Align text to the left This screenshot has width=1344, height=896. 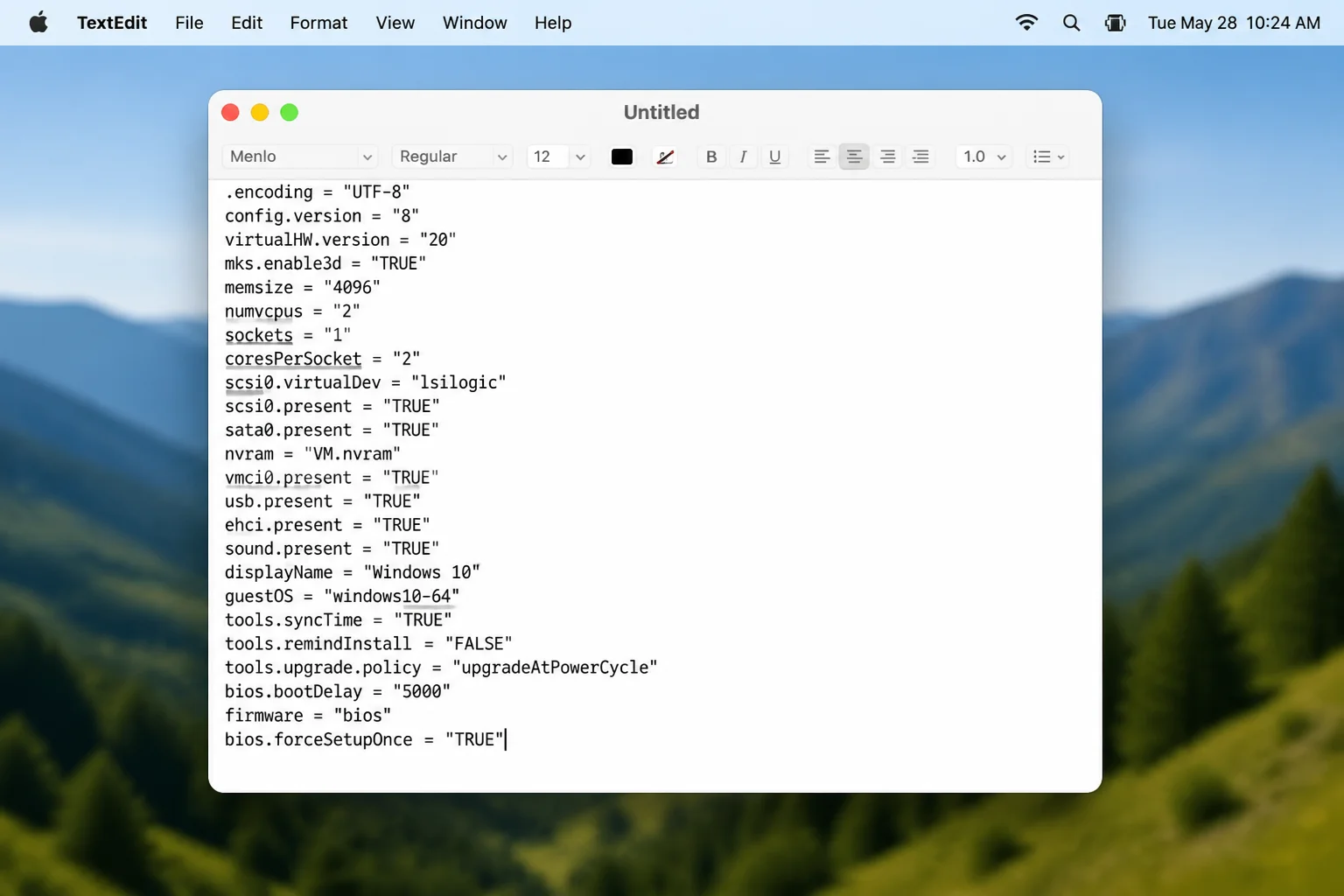point(822,157)
